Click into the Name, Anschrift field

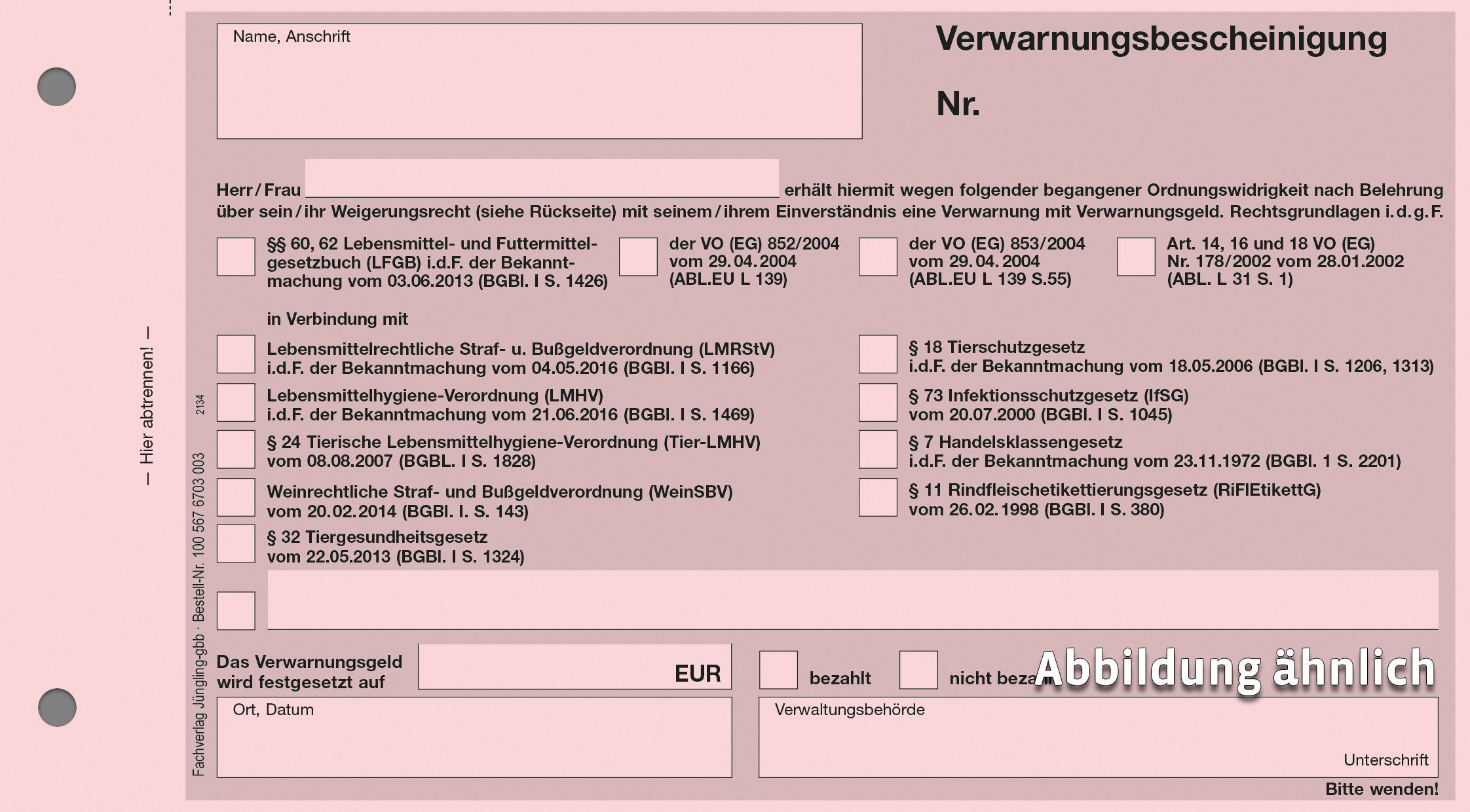pos(539,81)
